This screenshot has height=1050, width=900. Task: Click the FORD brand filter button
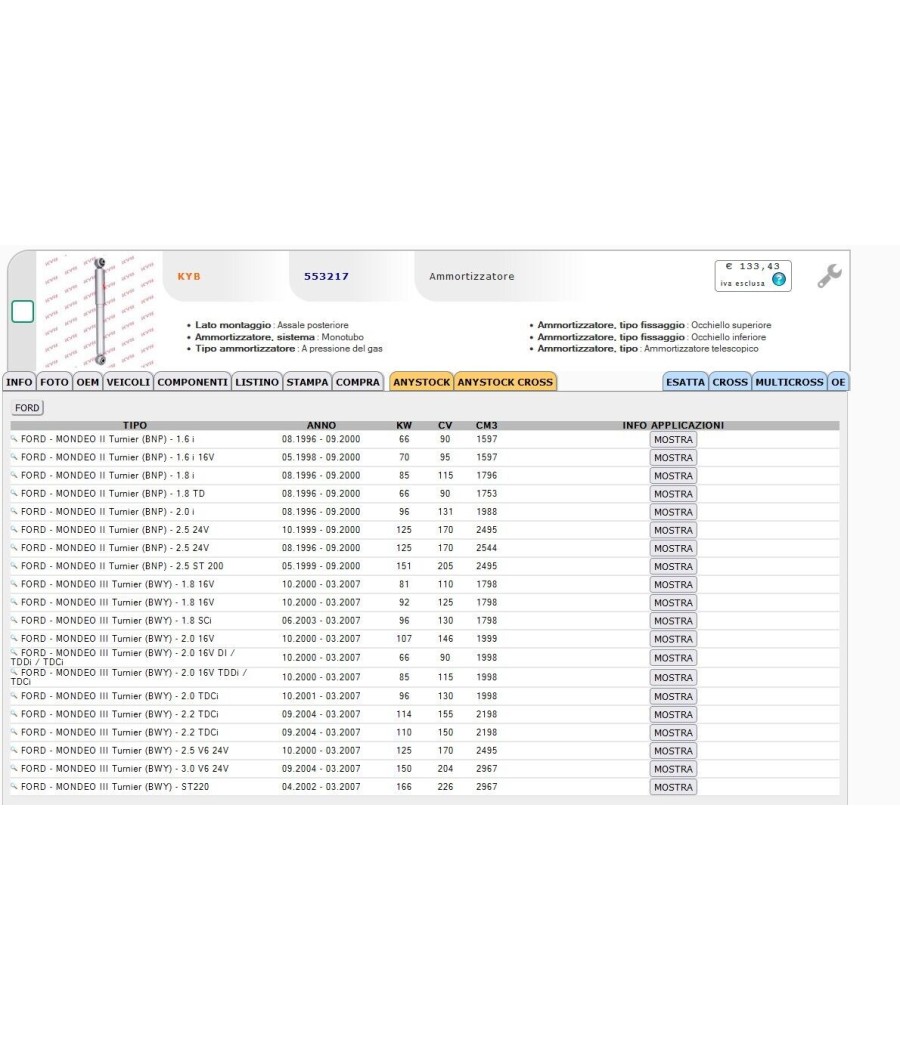point(27,407)
